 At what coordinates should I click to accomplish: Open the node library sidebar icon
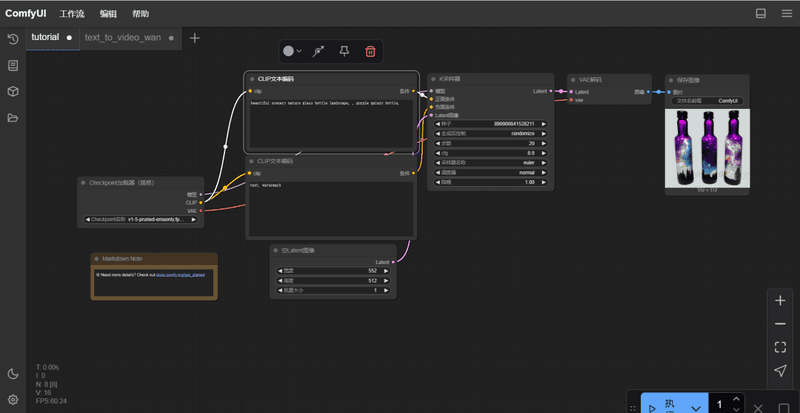13,65
